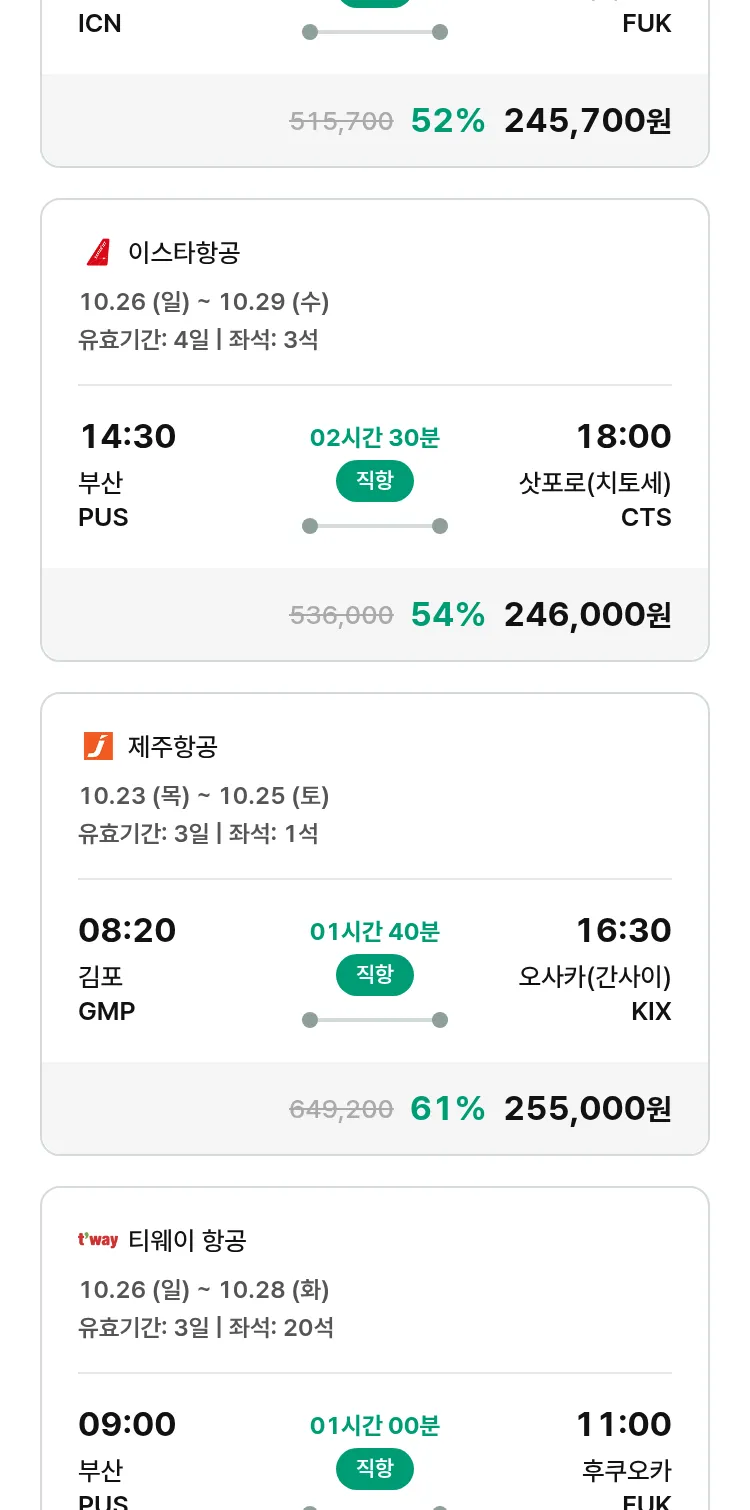
Task: Click the 54% discount label
Action: point(448,615)
